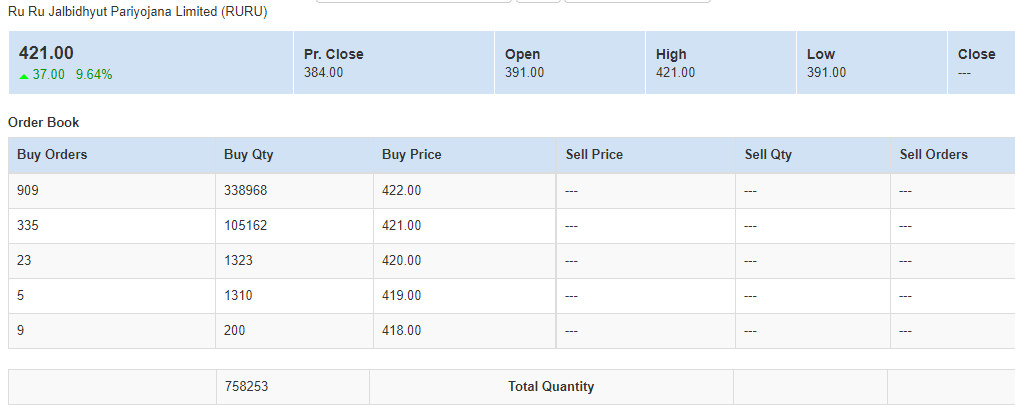
Task: Click the Total Quantity label
Action: click(x=550, y=387)
